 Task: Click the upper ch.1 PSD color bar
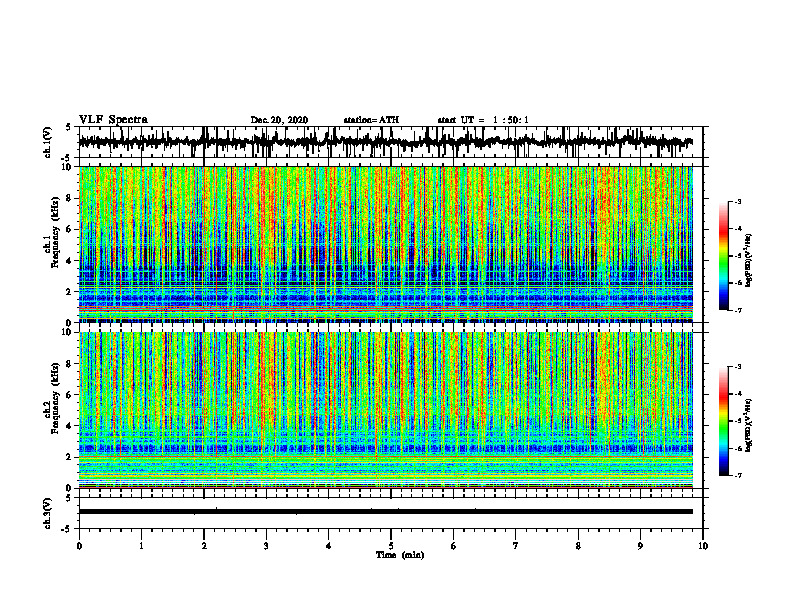(723, 256)
